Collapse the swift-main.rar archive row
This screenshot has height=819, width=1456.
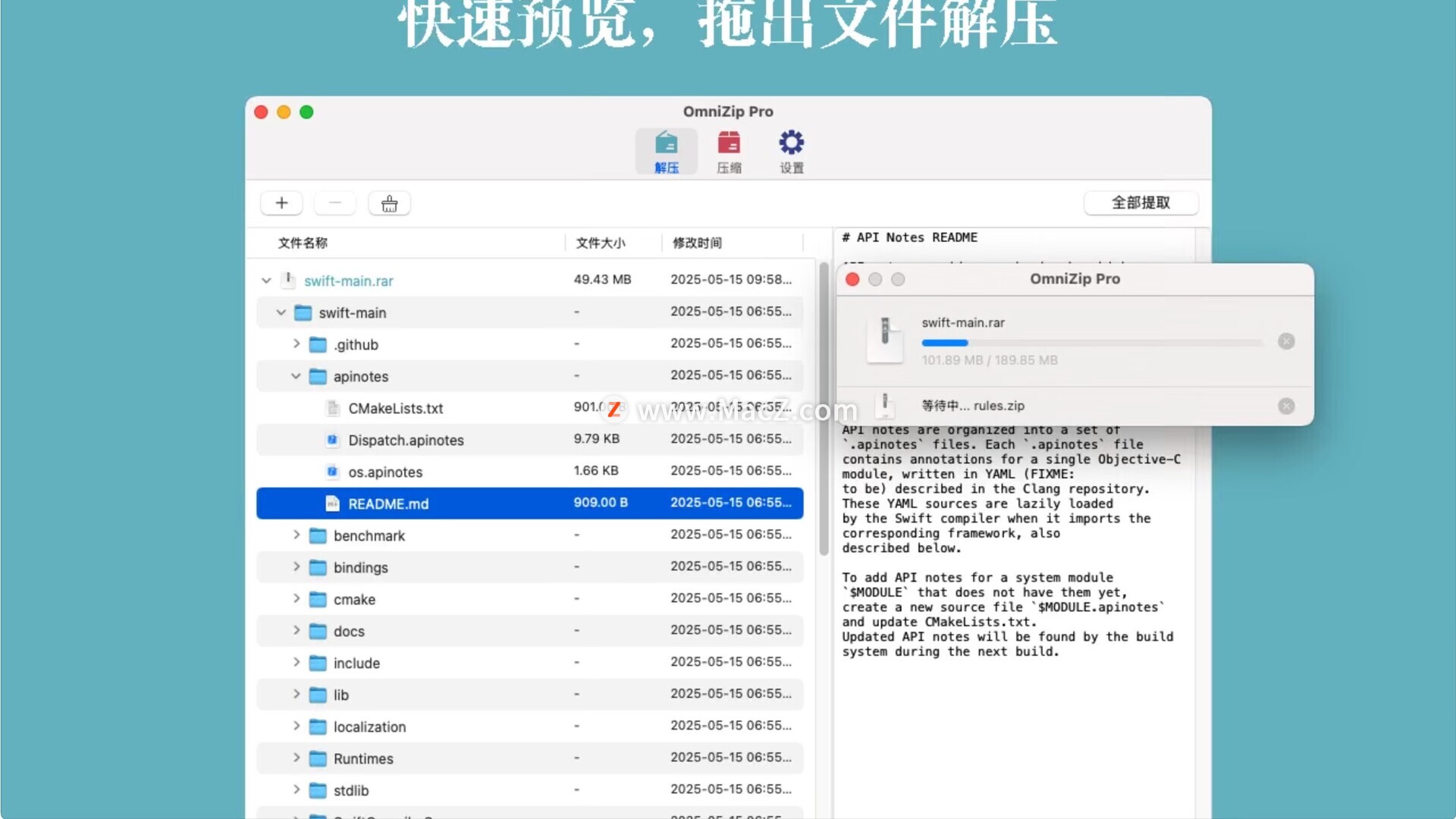[x=266, y=281]
